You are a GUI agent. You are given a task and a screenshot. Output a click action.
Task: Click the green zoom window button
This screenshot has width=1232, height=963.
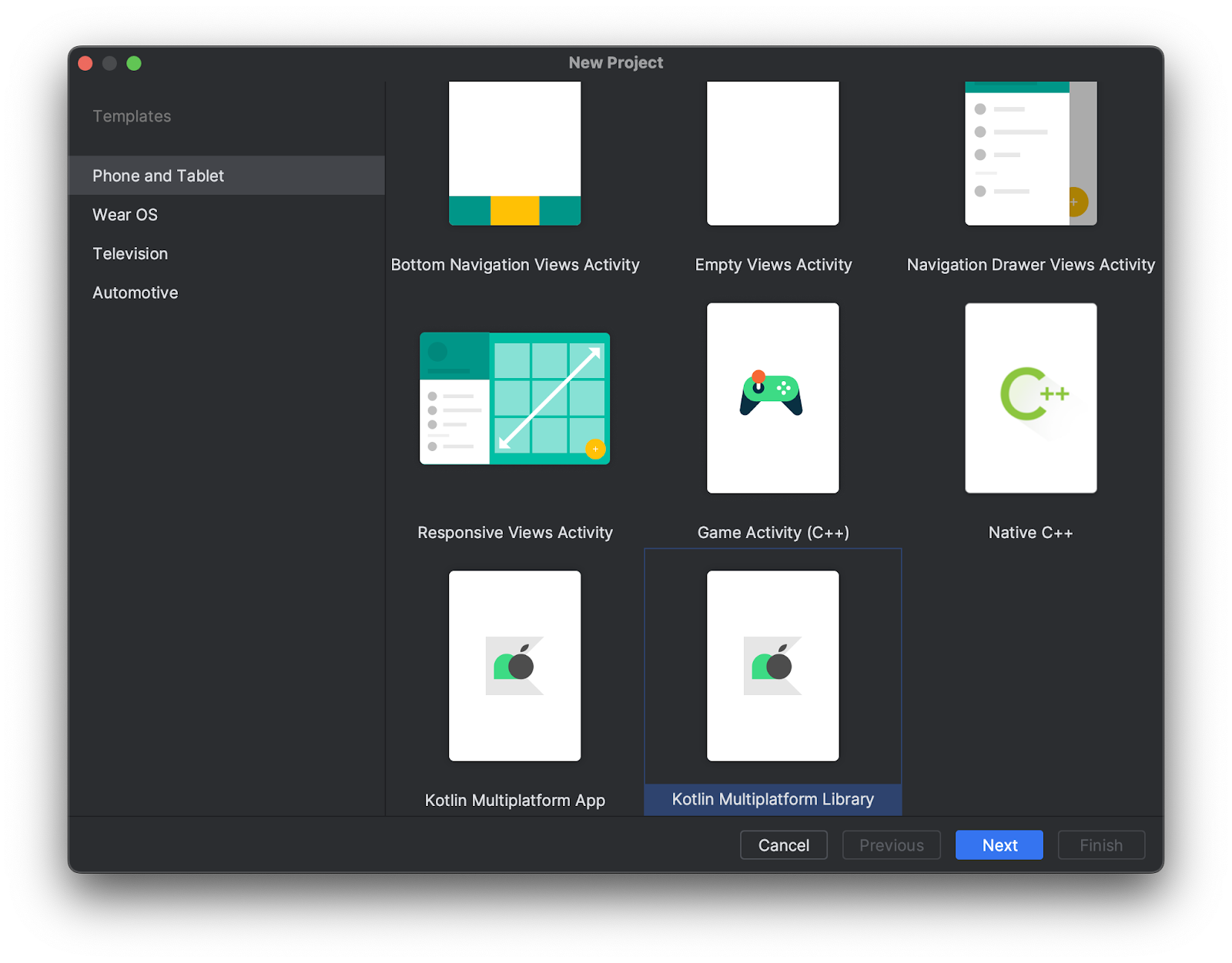tap(134, 63)
